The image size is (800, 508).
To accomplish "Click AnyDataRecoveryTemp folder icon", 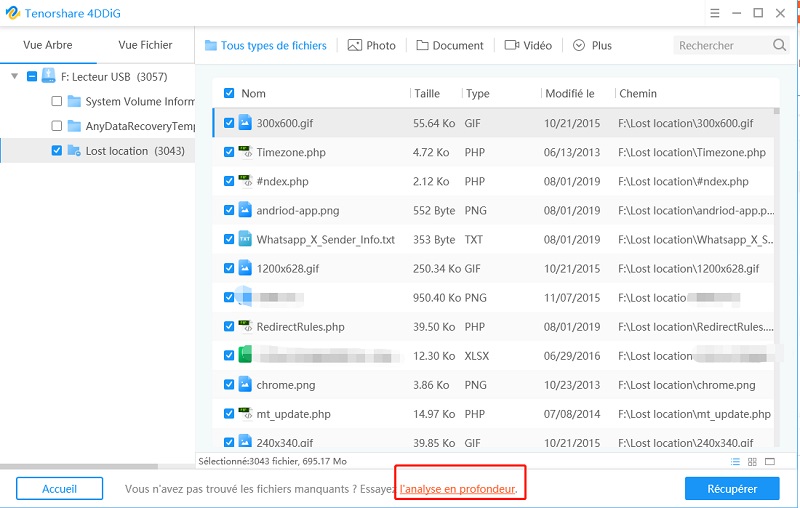I will click(74, 125).
